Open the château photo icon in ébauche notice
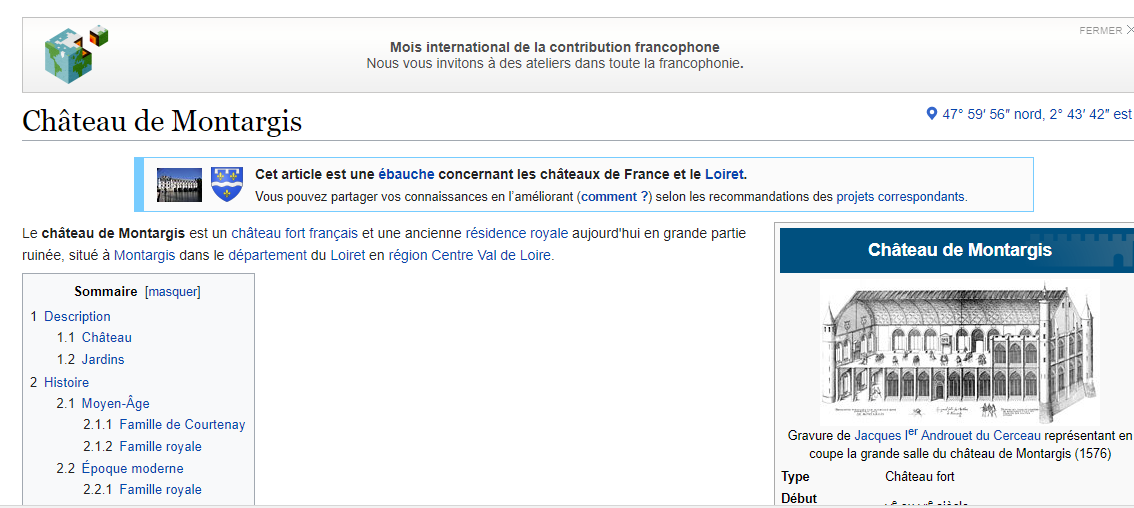Viewport: 1134px width, 508px height. tap(179, 185)
